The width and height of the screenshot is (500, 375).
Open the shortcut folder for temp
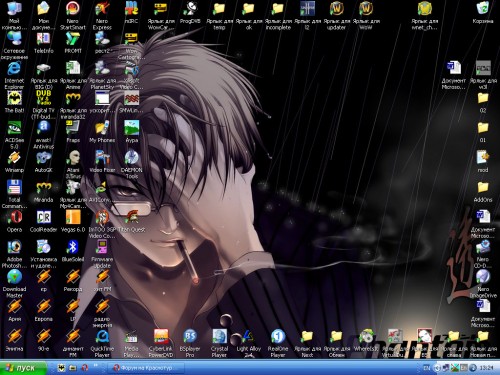(x=219, y=9)
